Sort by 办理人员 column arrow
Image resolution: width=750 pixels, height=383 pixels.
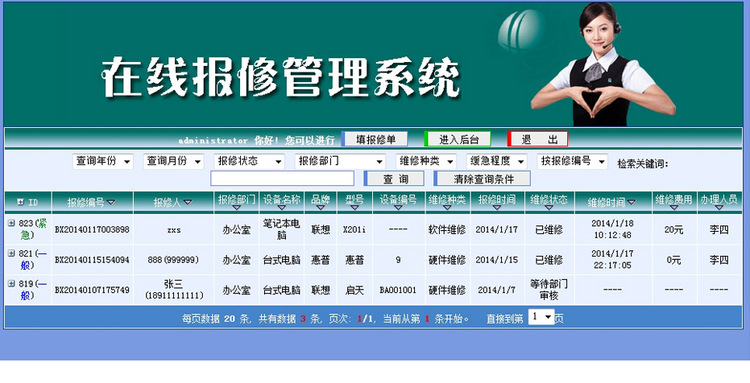pos(718,208)
